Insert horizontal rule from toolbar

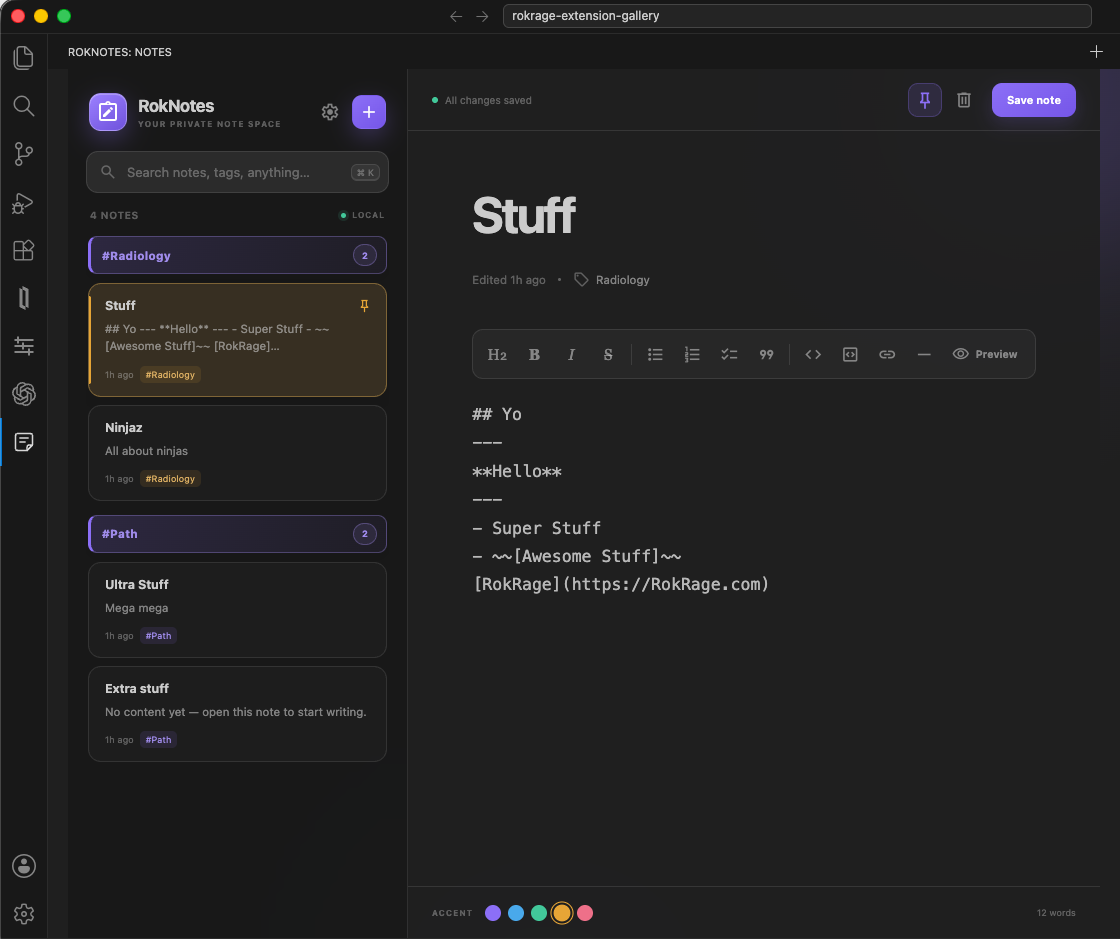(x=924, y=354)
